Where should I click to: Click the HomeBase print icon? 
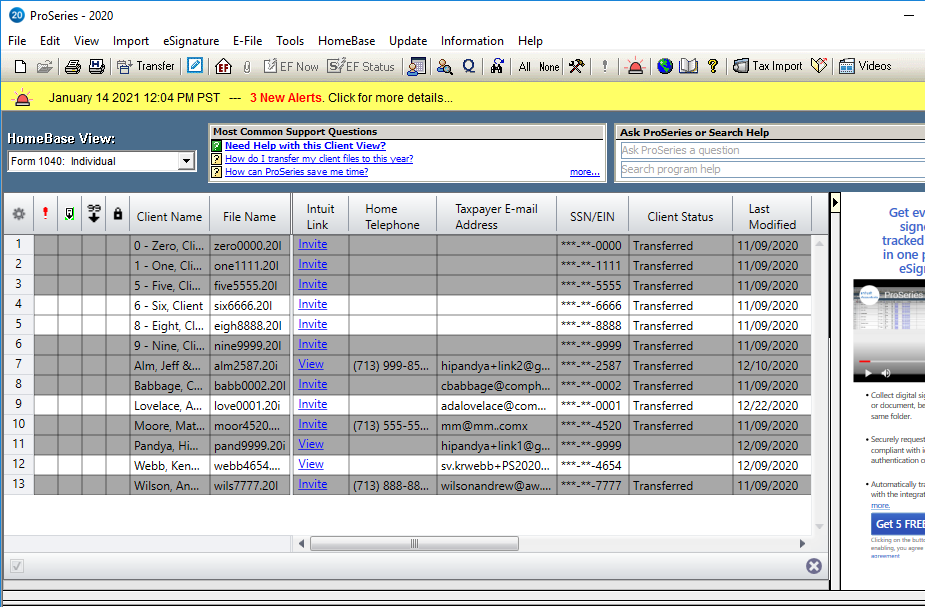[96, 66]
